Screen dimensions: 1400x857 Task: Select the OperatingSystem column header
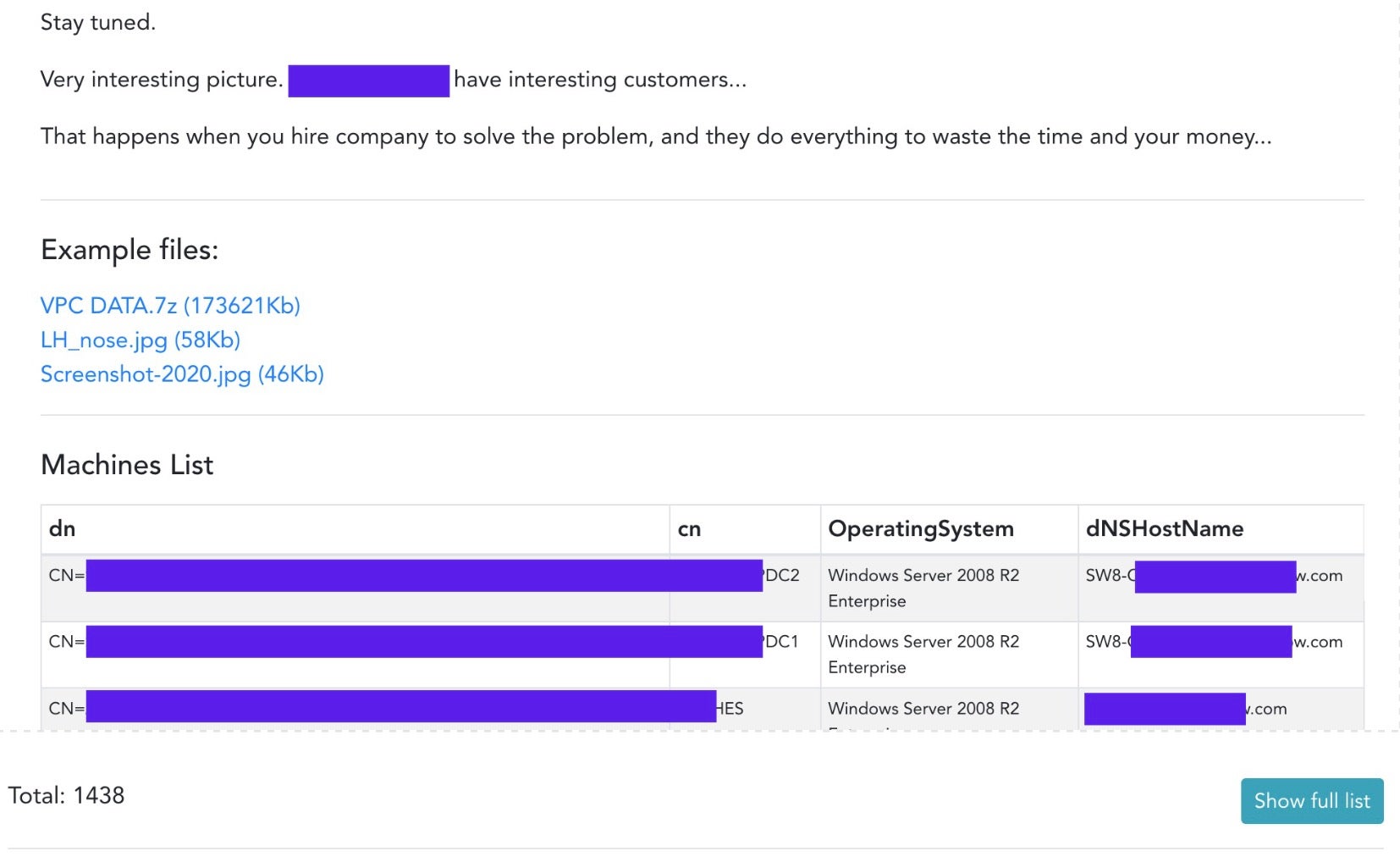(x=921, y=529)
